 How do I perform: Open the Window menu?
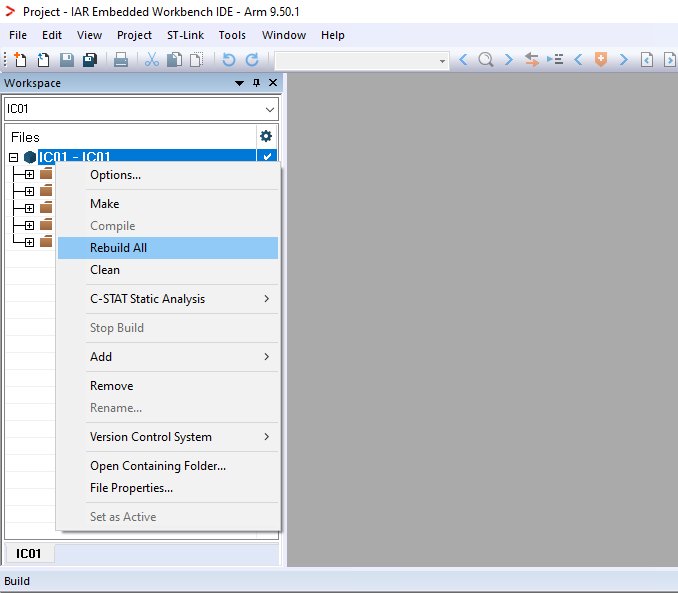[x=284, y=35]
